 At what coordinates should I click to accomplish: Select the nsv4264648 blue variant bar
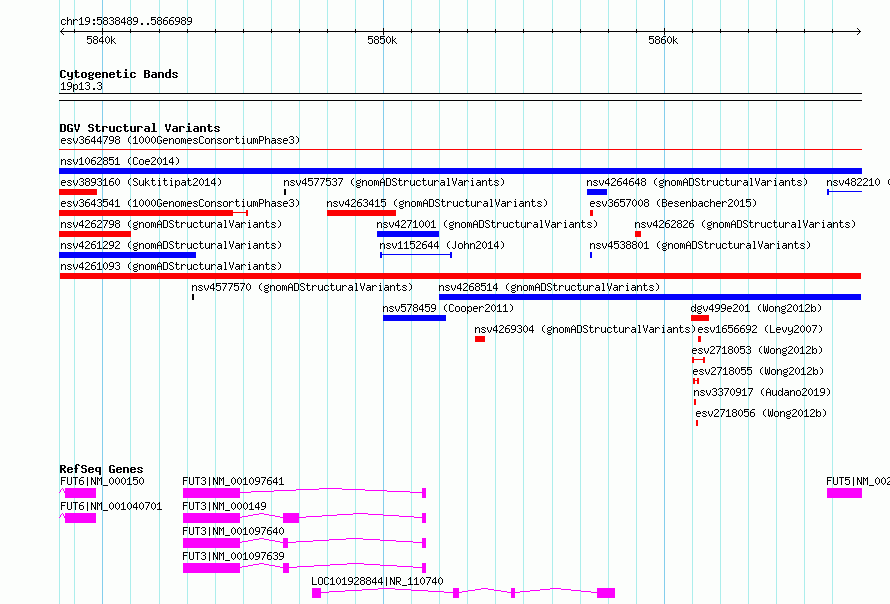point(597,192)
